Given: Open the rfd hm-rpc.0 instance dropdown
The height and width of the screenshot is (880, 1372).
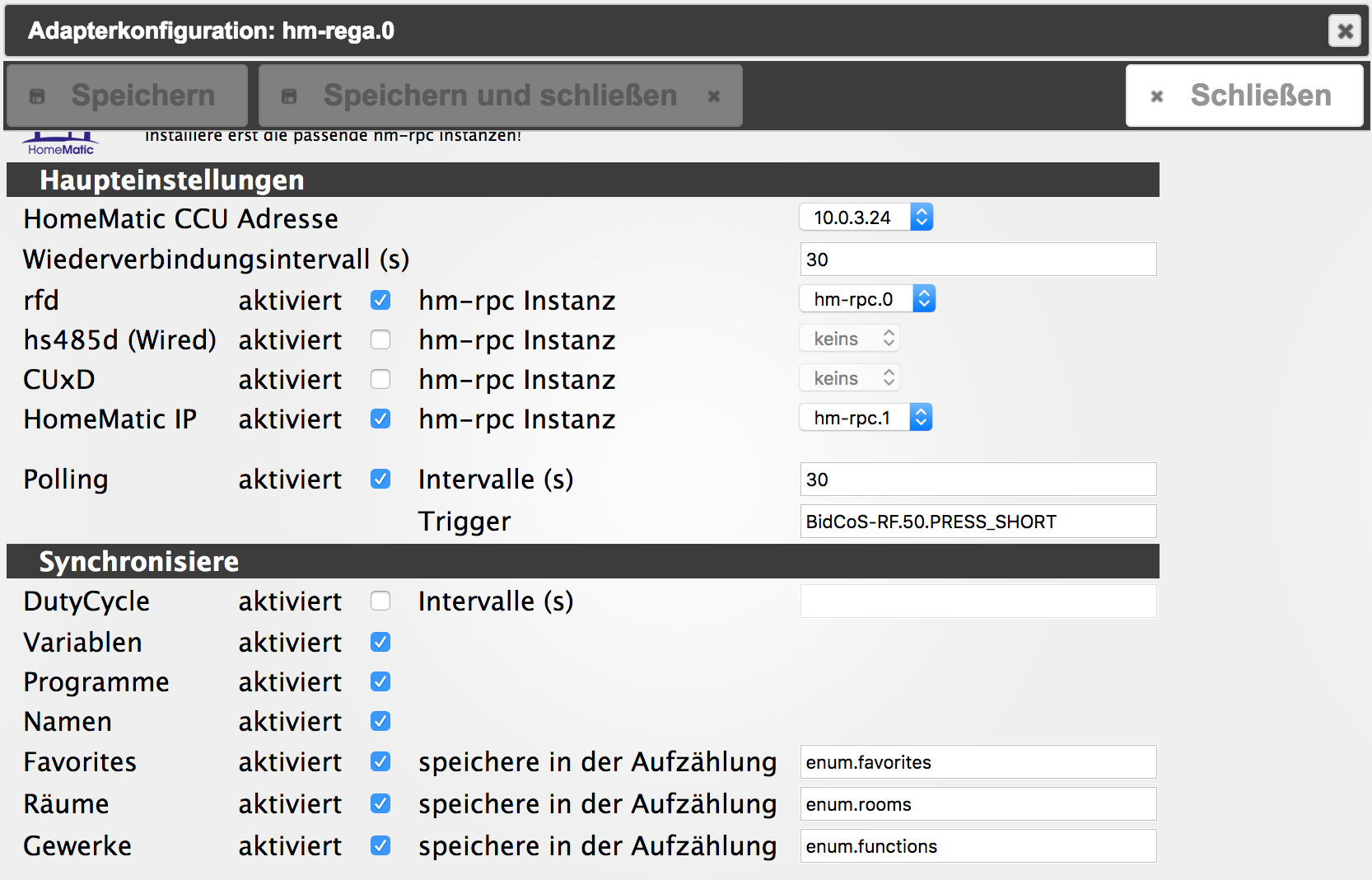Looking at the screenshot, I should [867, 299].
